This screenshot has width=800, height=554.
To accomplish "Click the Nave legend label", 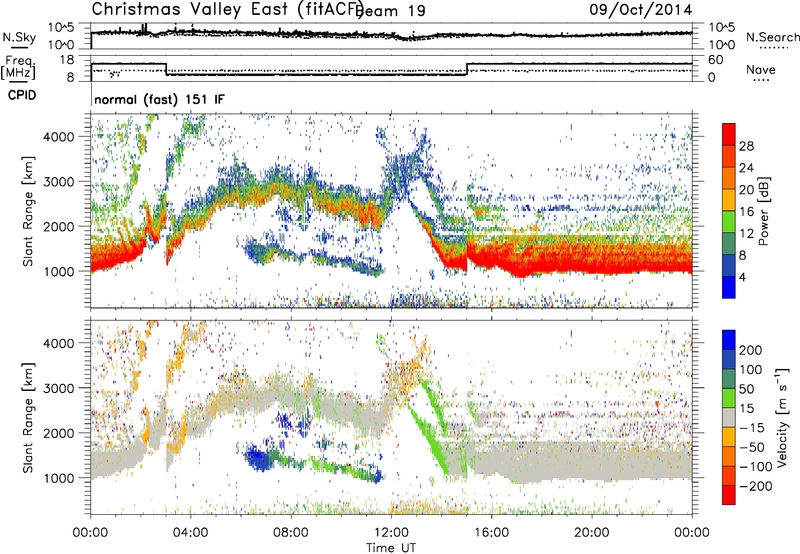I will click(x=761, y=70).
